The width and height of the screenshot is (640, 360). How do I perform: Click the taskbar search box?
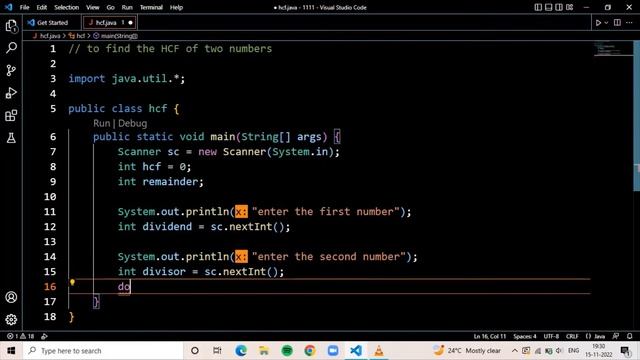[x=103, y=351]
